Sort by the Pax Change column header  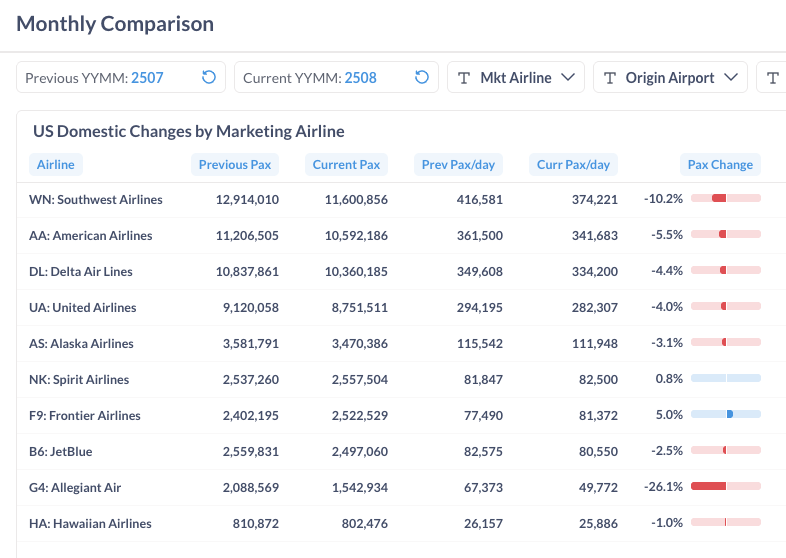pos(720,164)
